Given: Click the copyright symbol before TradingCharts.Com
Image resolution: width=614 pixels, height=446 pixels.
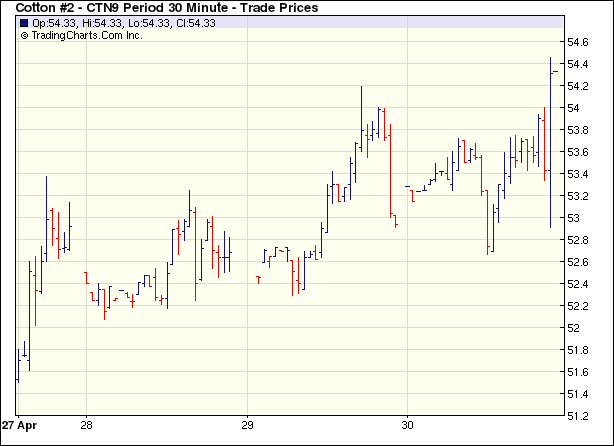Looking at the screenshot, I should tap(25, 35).
